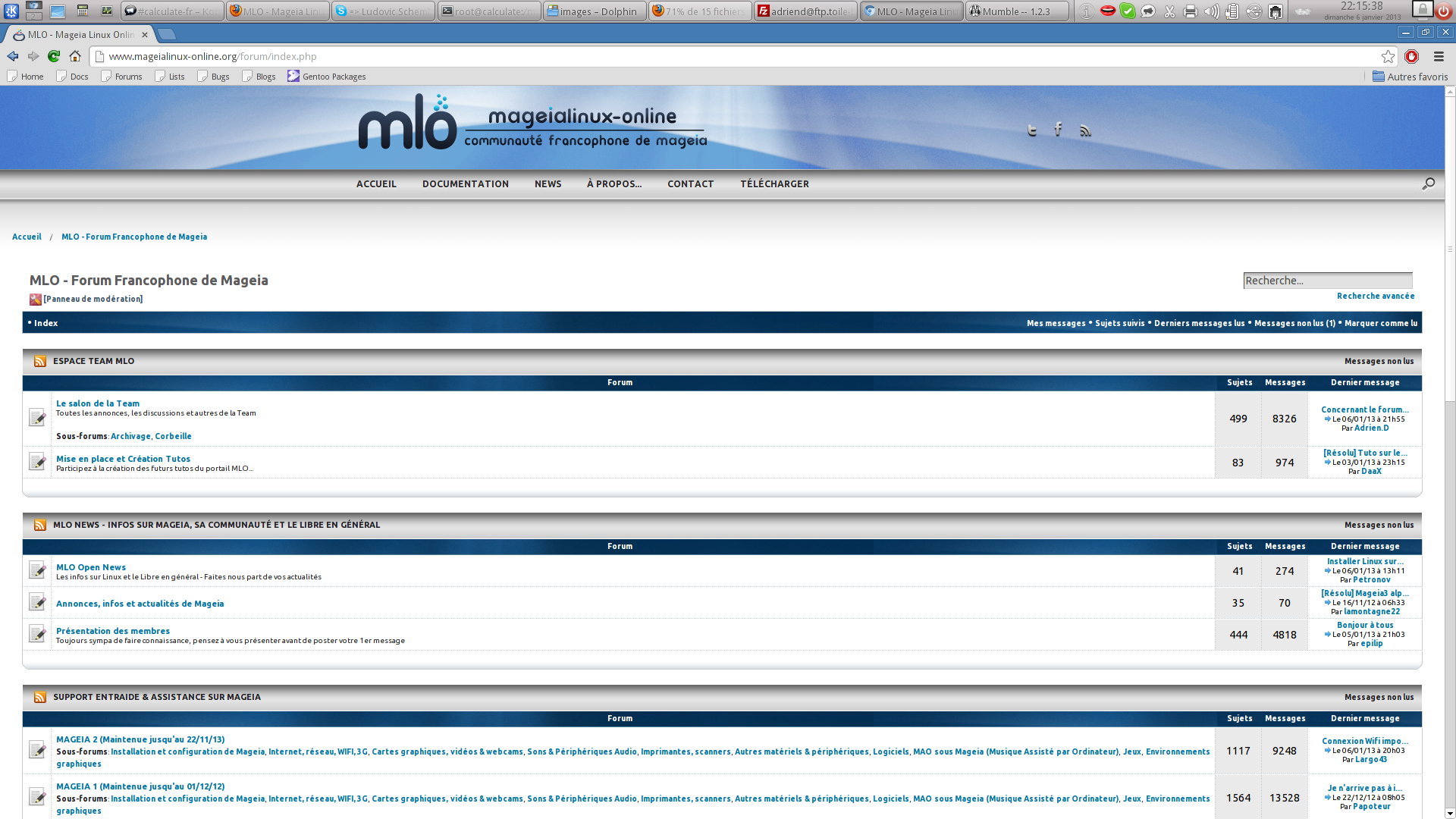
Task: Open the red lips tray icon
Action: point(1107,11)
